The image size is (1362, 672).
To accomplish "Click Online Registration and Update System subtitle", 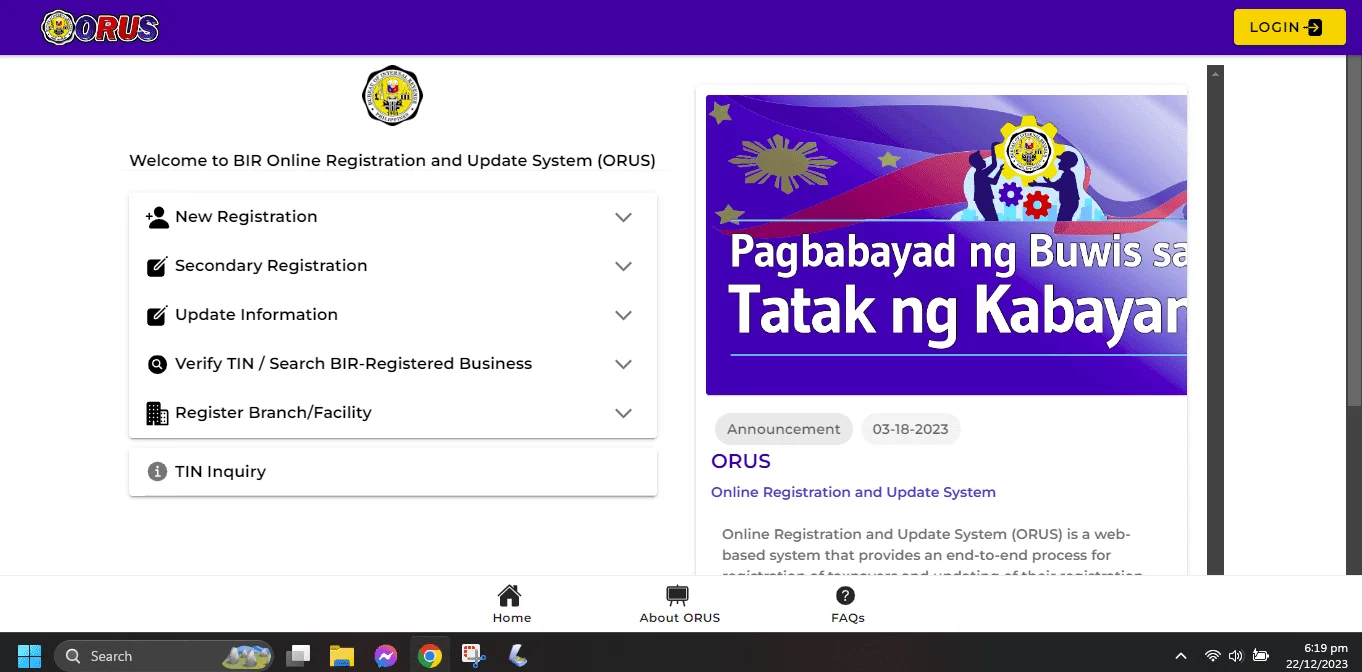I will (853, 492).
